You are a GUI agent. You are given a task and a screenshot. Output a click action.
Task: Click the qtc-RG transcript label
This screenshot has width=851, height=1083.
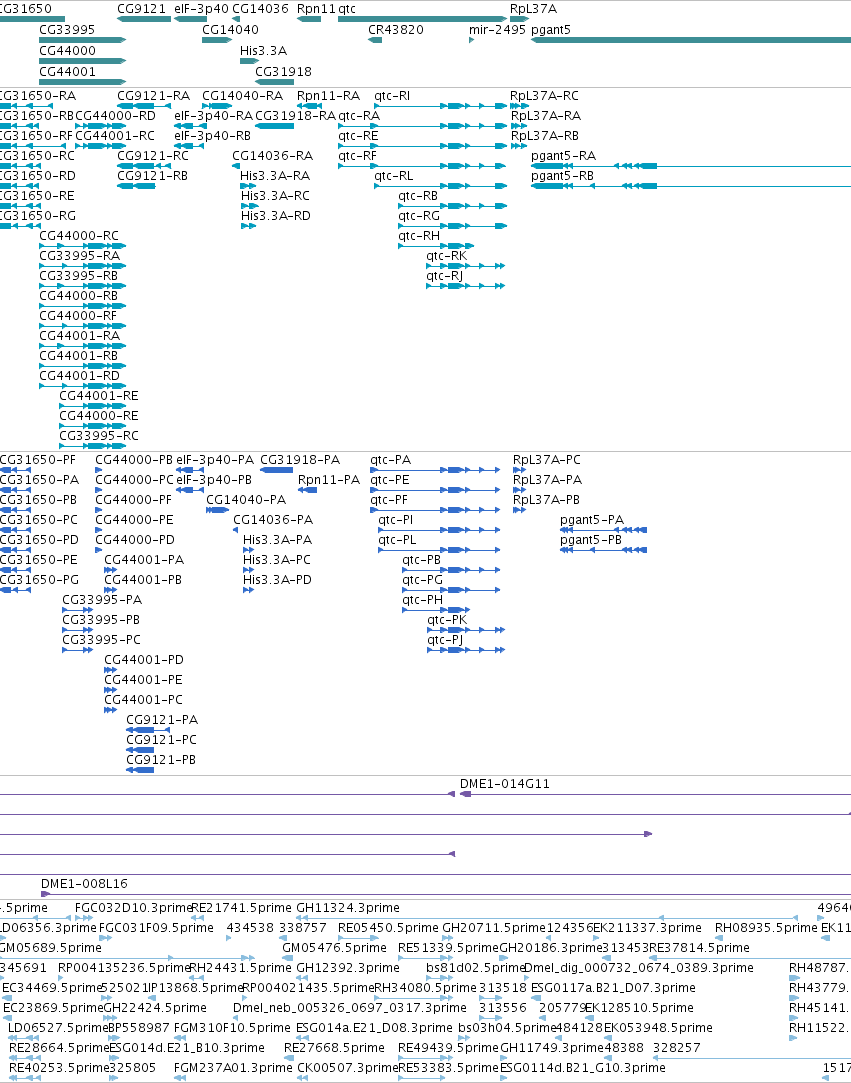point(419,215)
